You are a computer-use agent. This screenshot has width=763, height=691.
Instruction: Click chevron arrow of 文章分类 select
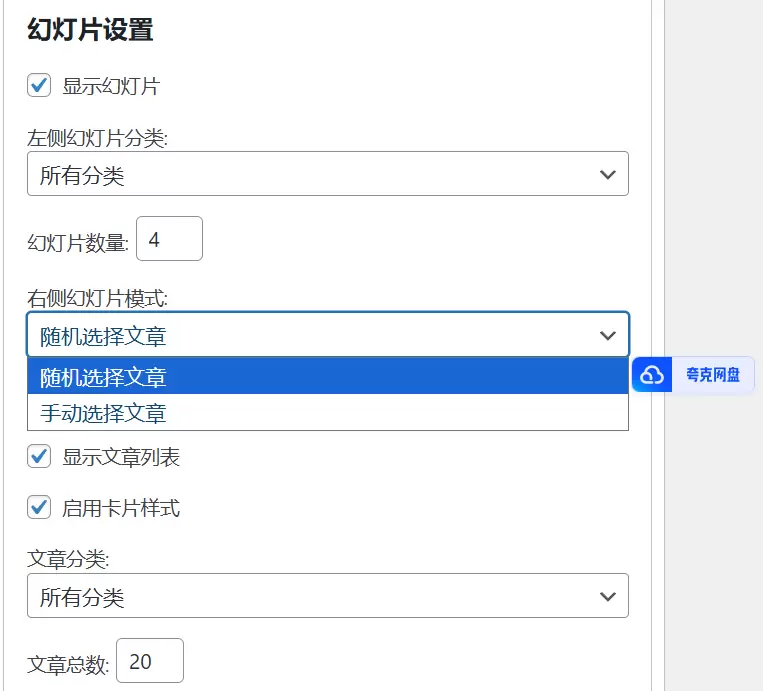[x=607, y=596]
